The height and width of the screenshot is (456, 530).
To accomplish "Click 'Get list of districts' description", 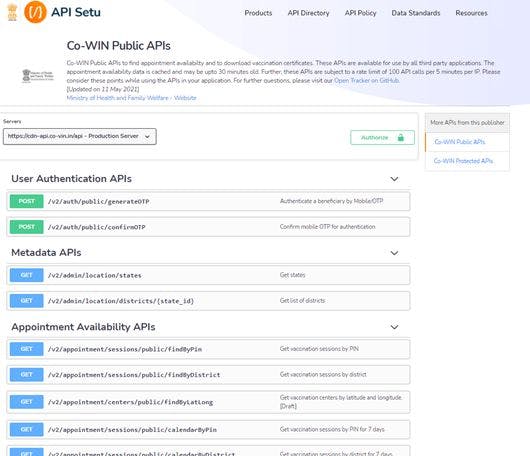I will (302, 301).
